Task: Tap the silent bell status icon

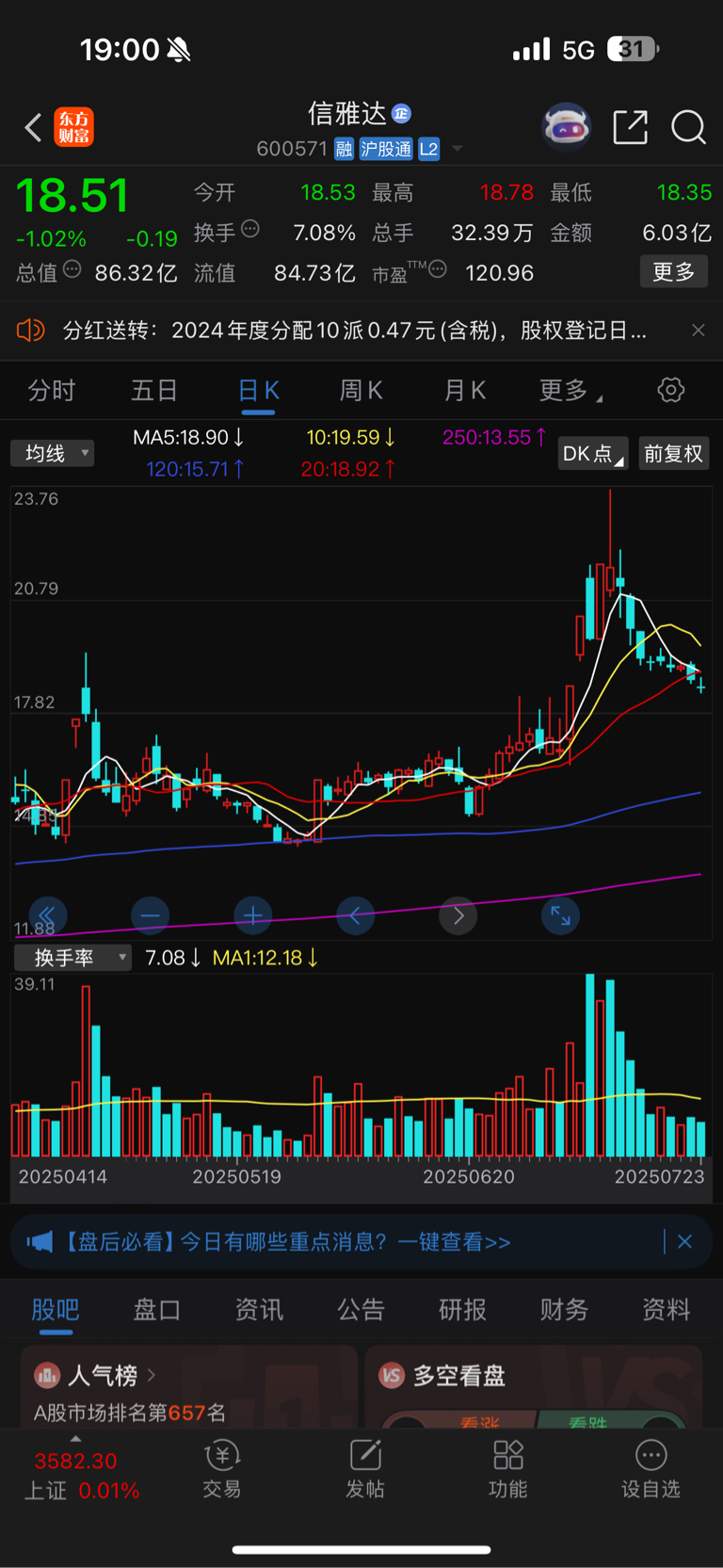Action: [179, 50]
